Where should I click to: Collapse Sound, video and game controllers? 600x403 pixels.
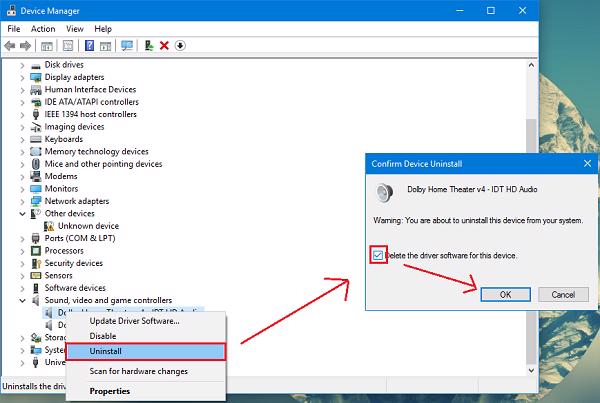click(23, 300)
